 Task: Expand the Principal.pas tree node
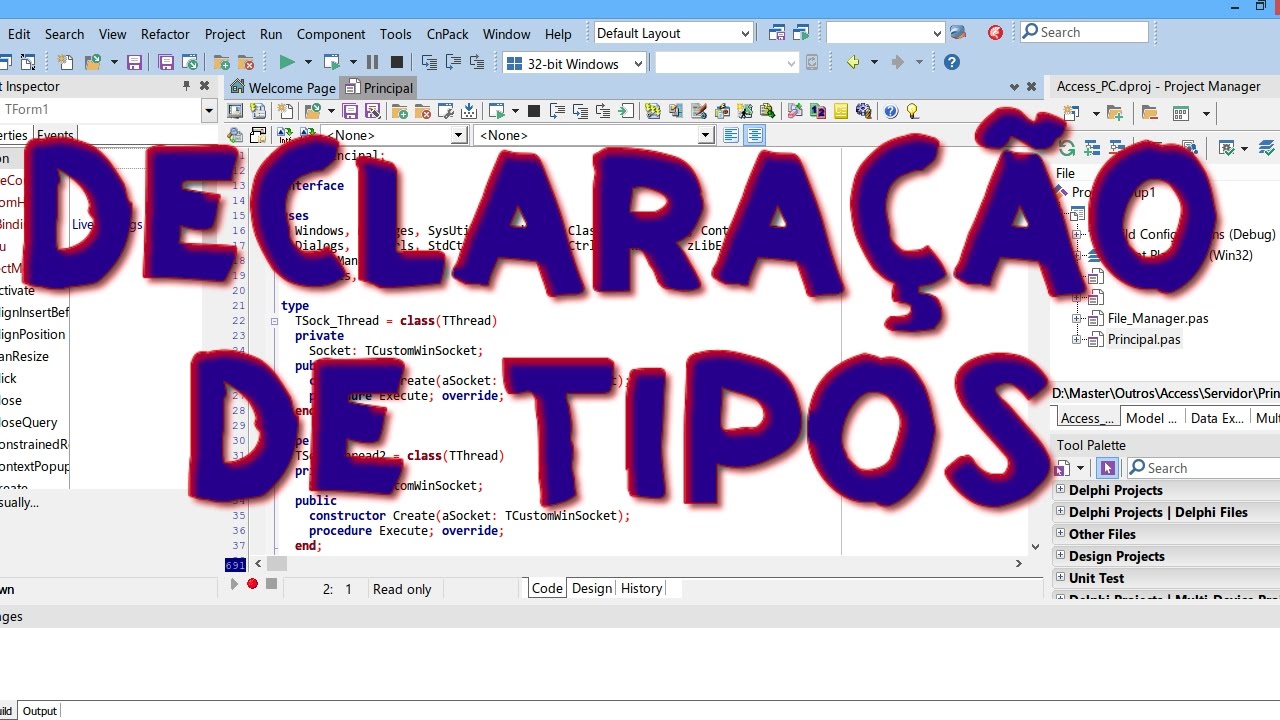coord(1078,340)
